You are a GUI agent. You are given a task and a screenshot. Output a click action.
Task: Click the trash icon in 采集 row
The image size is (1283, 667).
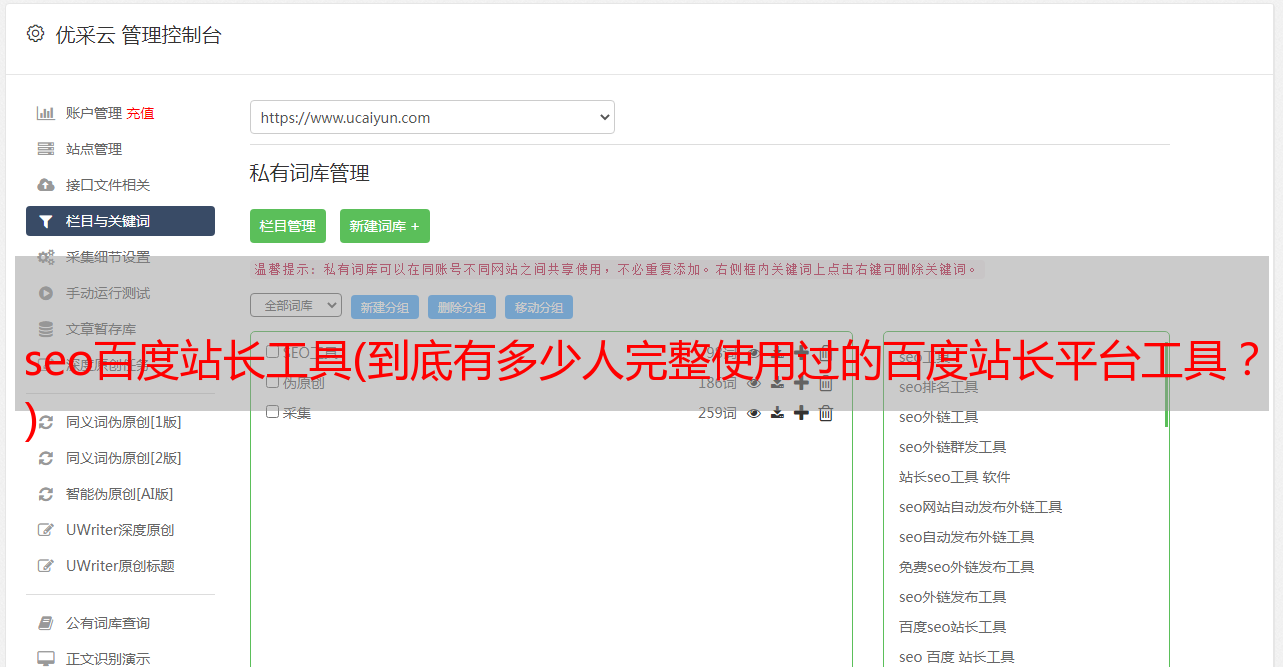[x=826, y=413]
